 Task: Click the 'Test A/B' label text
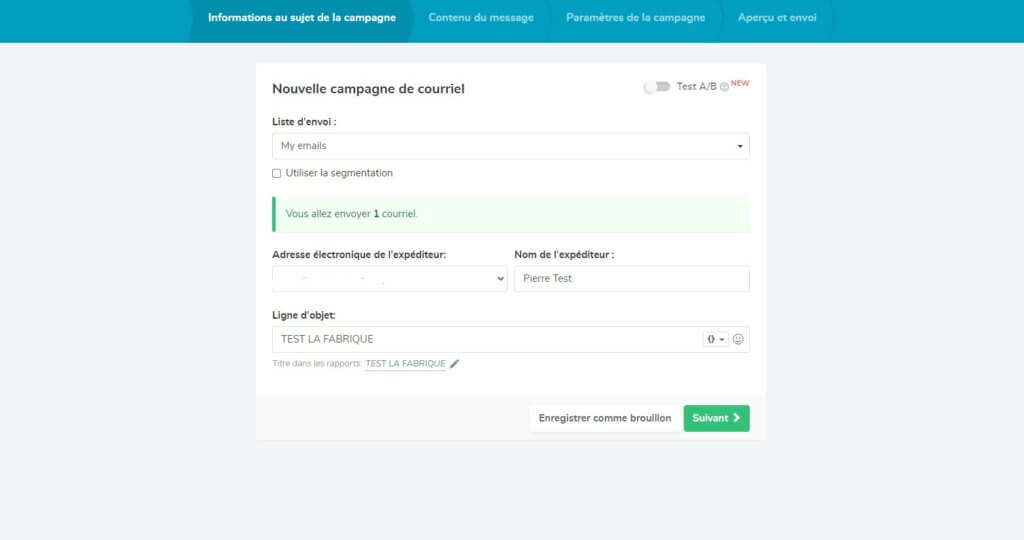[x=696, y=87]
